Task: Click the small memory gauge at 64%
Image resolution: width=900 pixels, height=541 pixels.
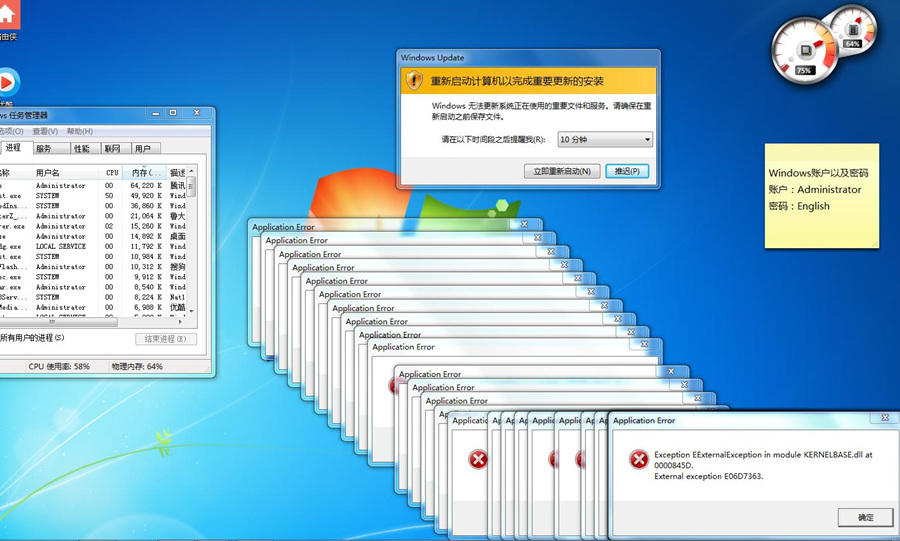Action: [x=853, y=29]
